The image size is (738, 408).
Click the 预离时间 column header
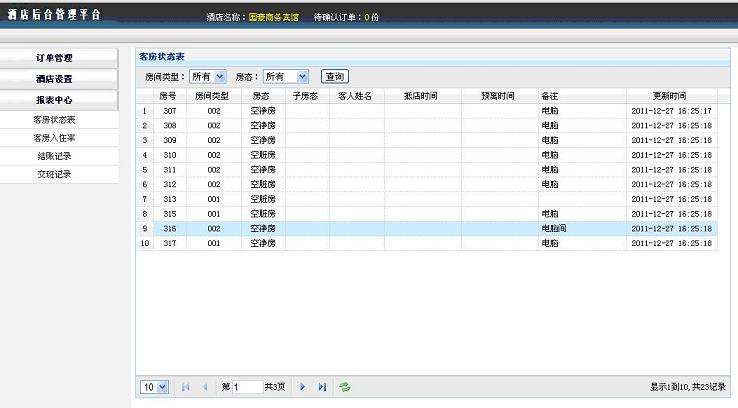click(497, 96)
